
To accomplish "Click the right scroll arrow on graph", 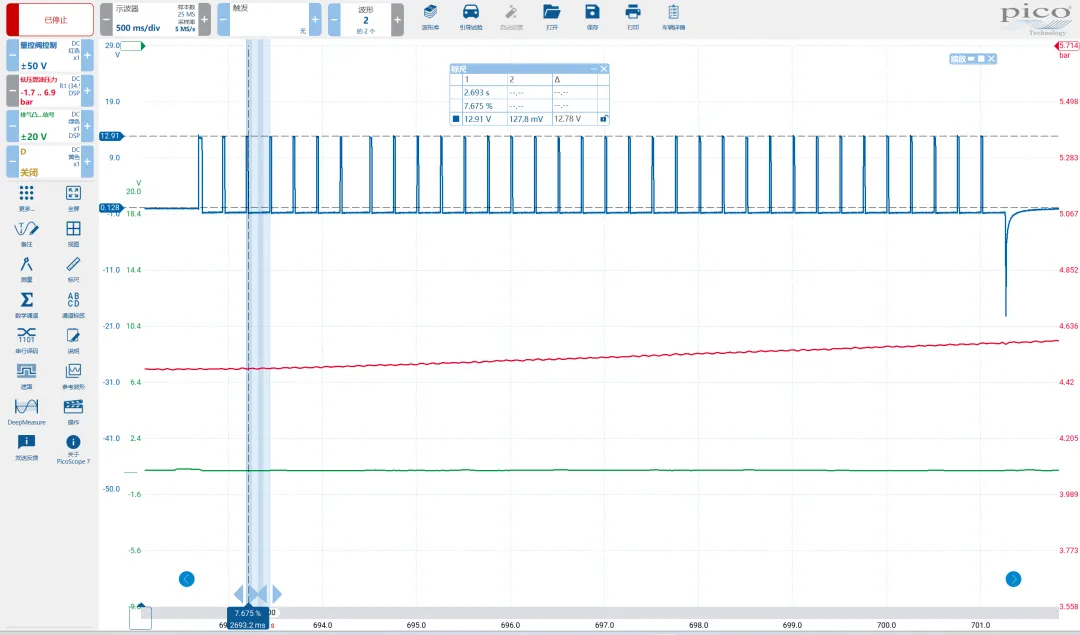I will click(1013, 579).
